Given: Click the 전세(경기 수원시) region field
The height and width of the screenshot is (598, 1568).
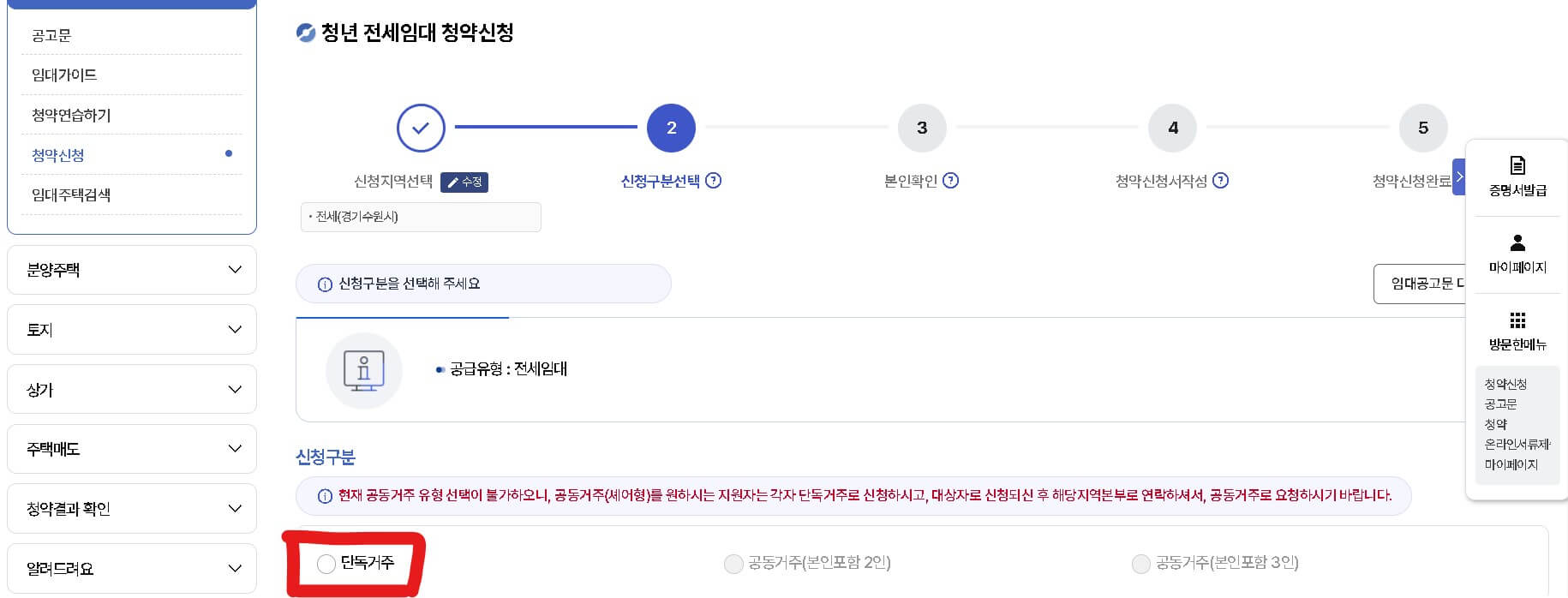Looking at the screenshot, I should (420, 217).
